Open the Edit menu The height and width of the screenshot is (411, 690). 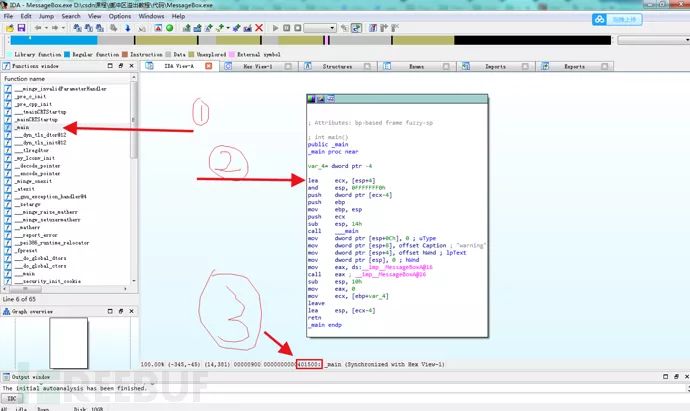[26, 16]
